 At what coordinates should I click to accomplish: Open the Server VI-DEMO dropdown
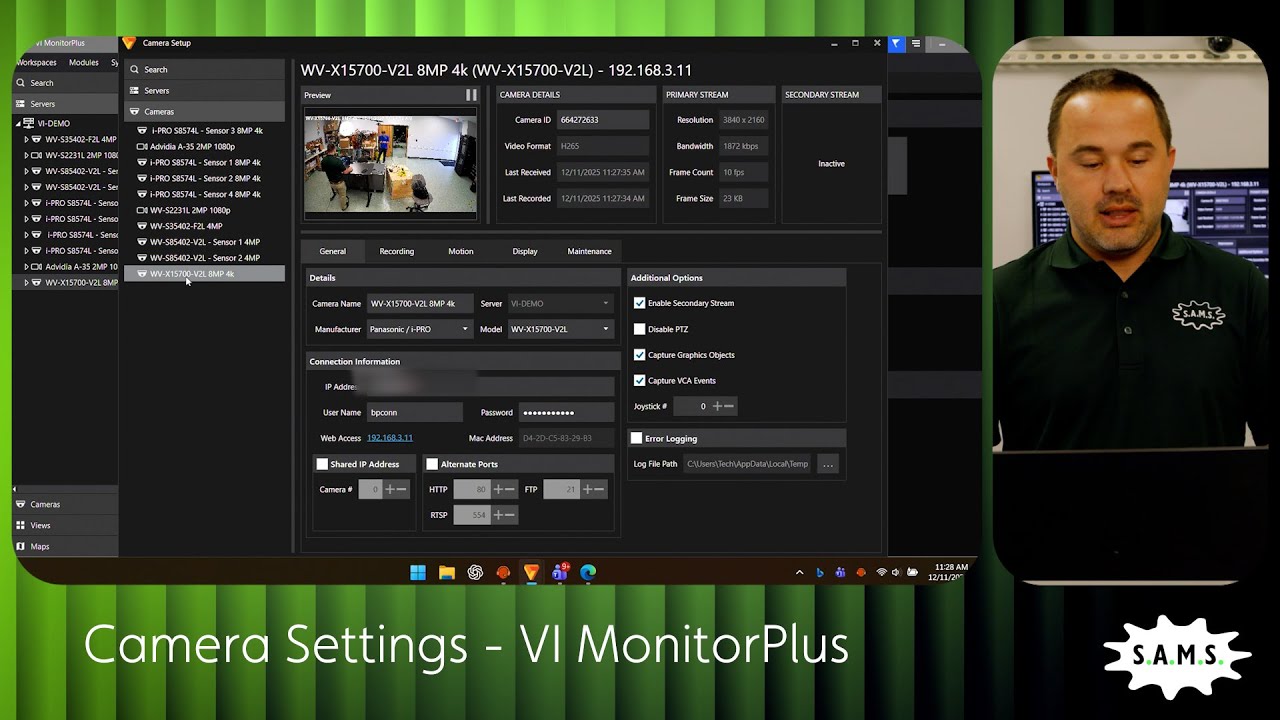[559, 303]
